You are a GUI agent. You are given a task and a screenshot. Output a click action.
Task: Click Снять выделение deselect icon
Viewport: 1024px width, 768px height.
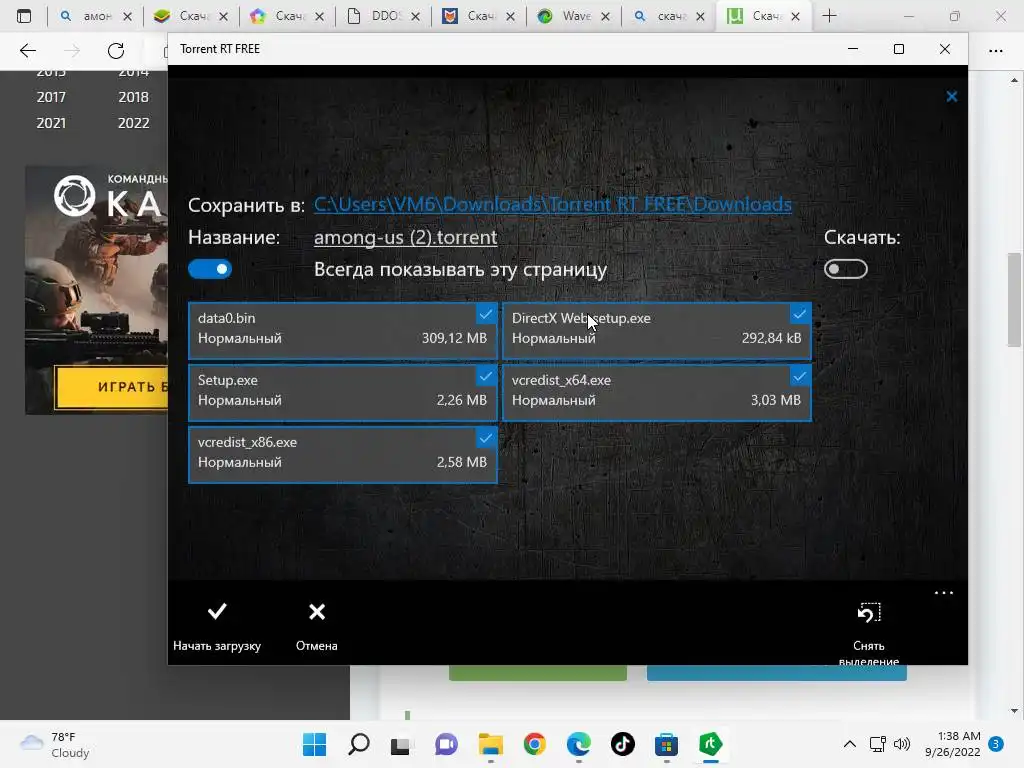click(869, 613)
